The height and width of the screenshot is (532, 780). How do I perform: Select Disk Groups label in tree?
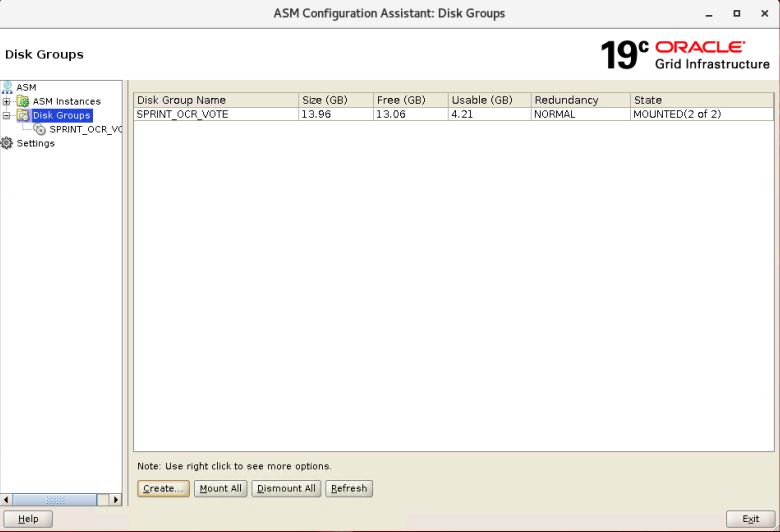point(62,115)
